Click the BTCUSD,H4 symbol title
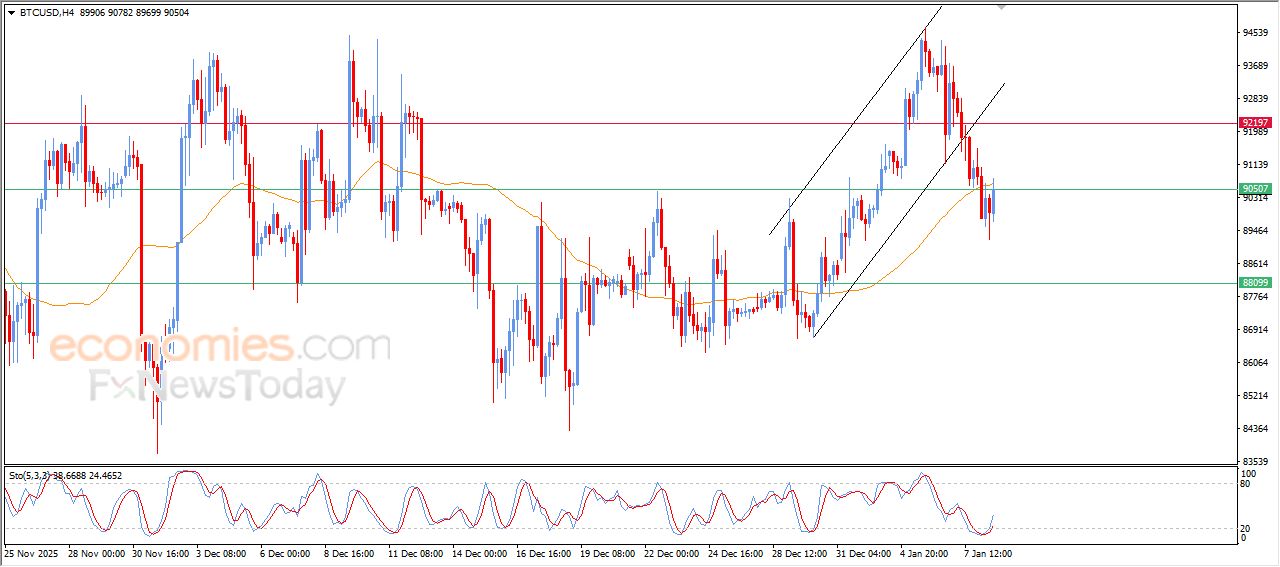This screenshot has height=567, width=1280. (x=45, y=13)
